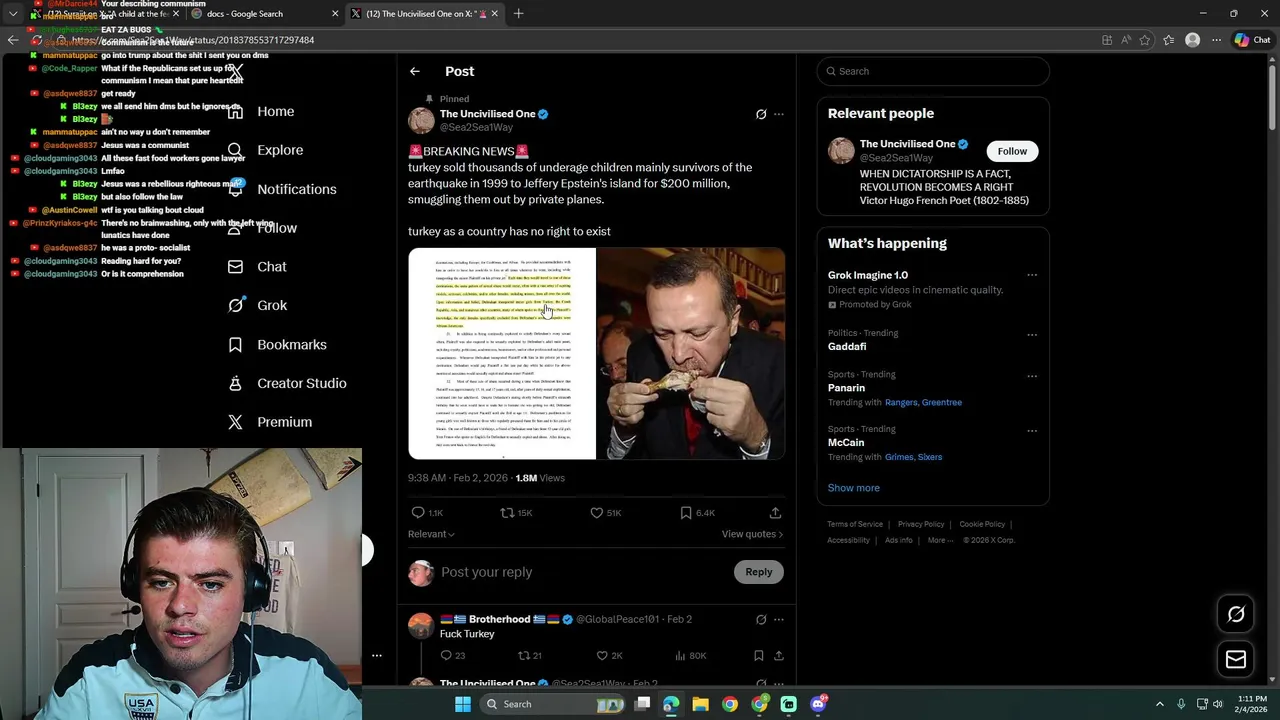Open the floating Grok button
1280x720 pixels.
click(x=1236, y=614)
